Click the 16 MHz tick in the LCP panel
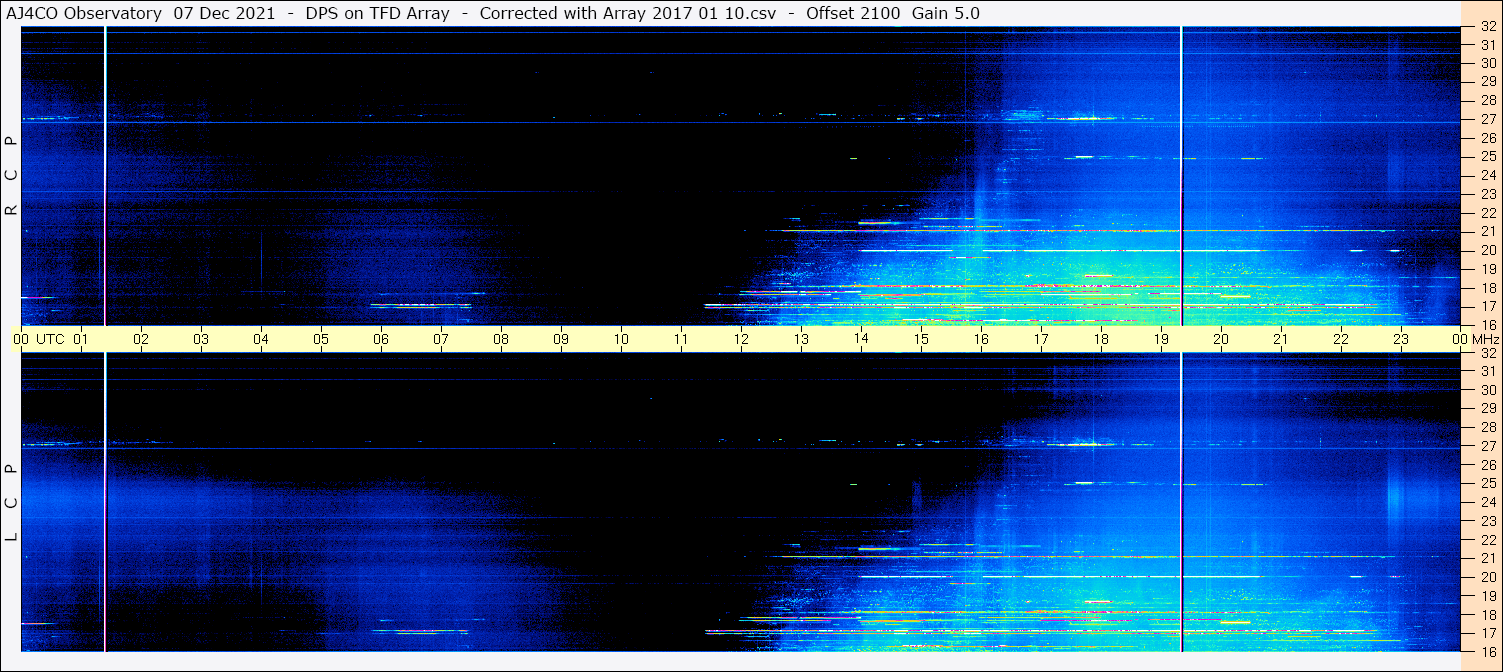This screenshot has height=672, width=1503. 1487,651
